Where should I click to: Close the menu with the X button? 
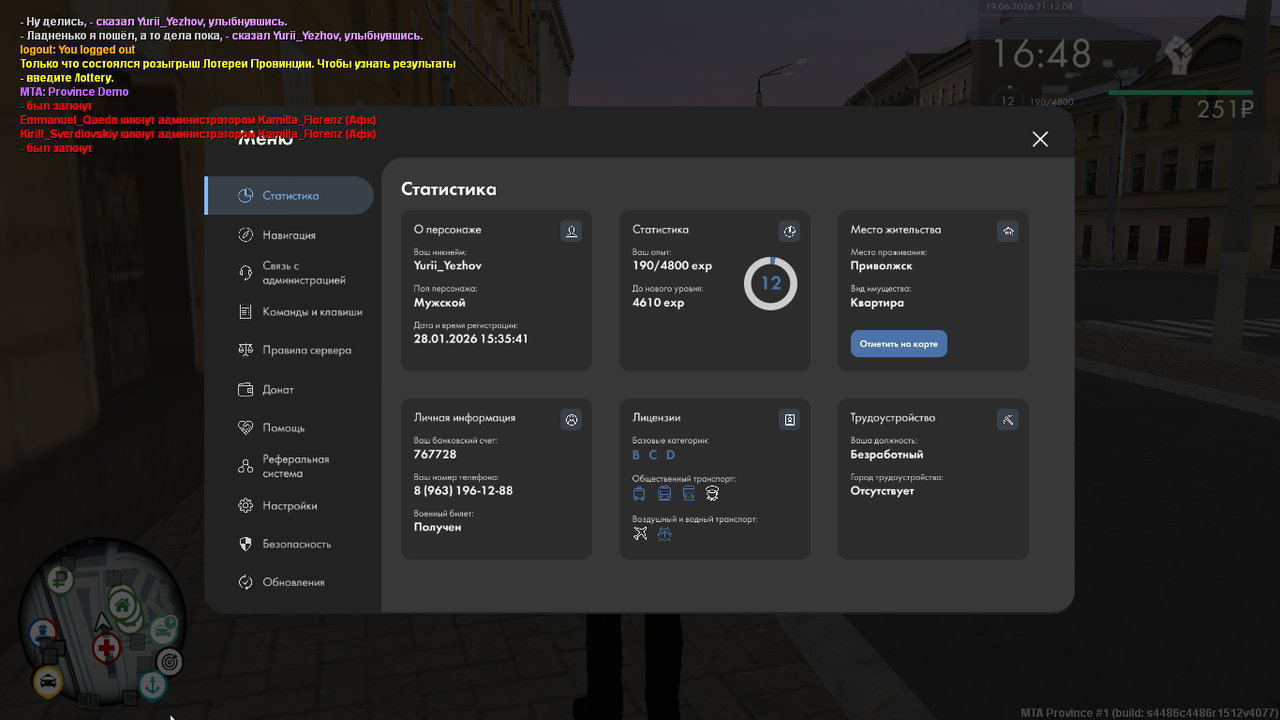[x=1040, y=139]
